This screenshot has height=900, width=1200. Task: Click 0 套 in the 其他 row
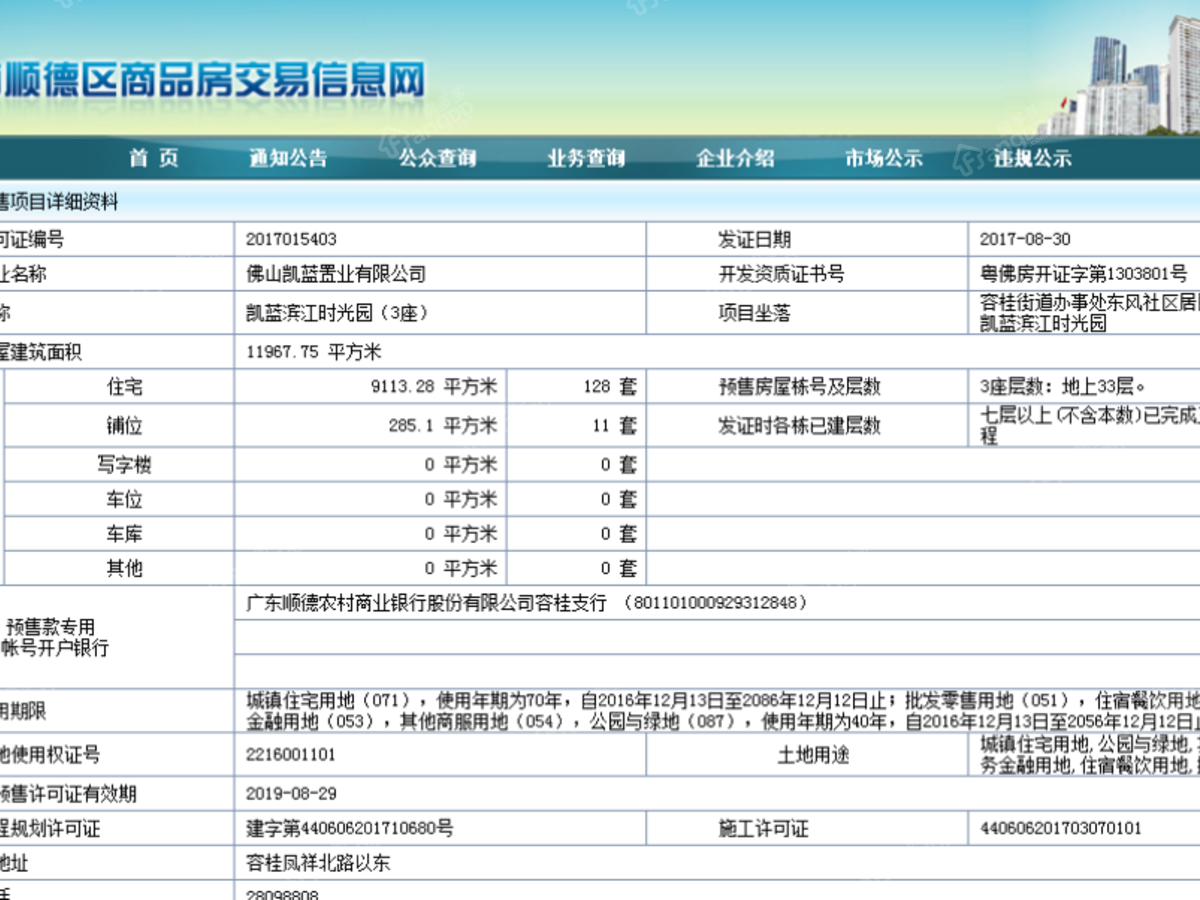[618, 568]
